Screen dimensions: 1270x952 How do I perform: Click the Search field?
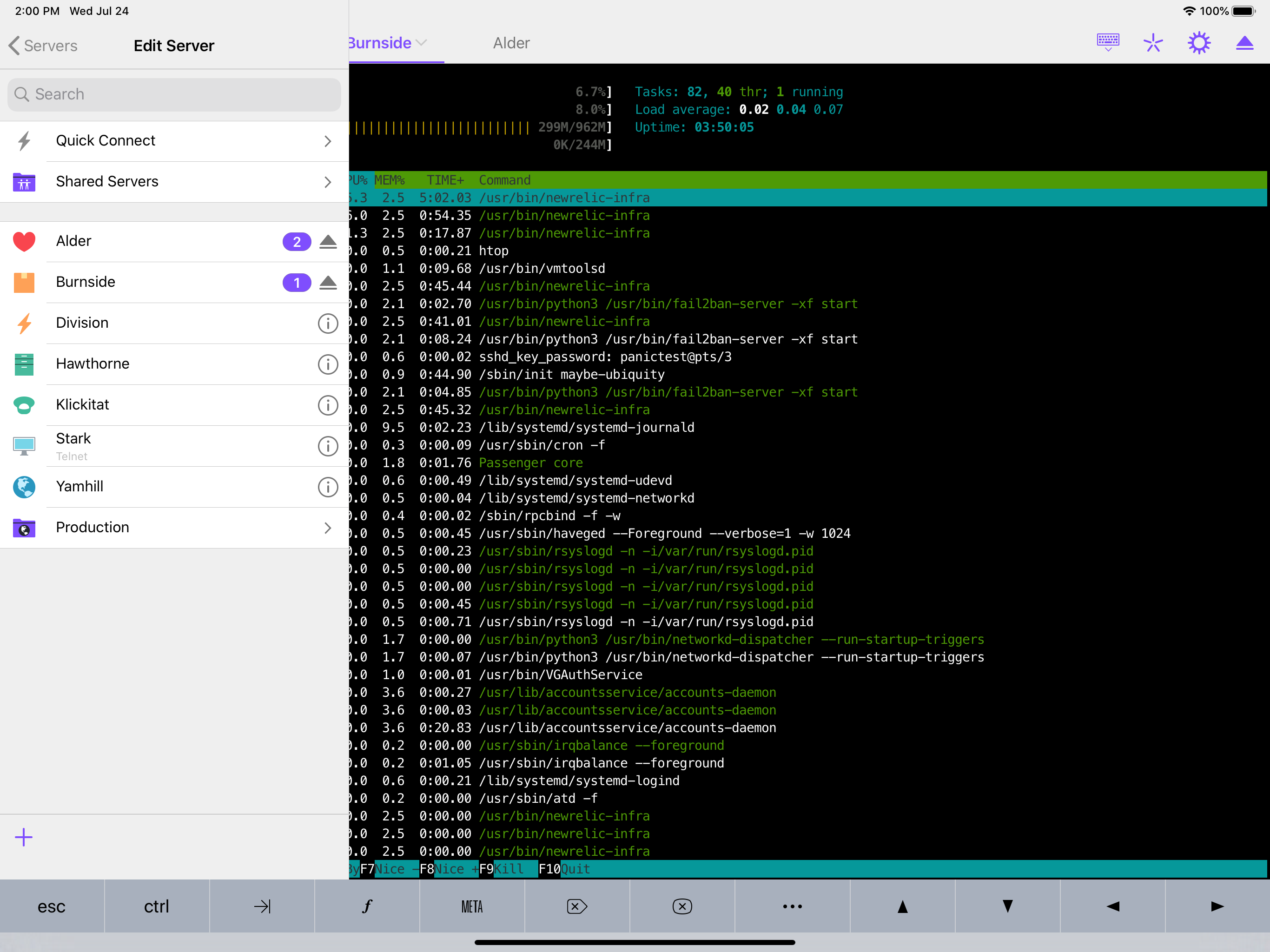tap(174, 94)
